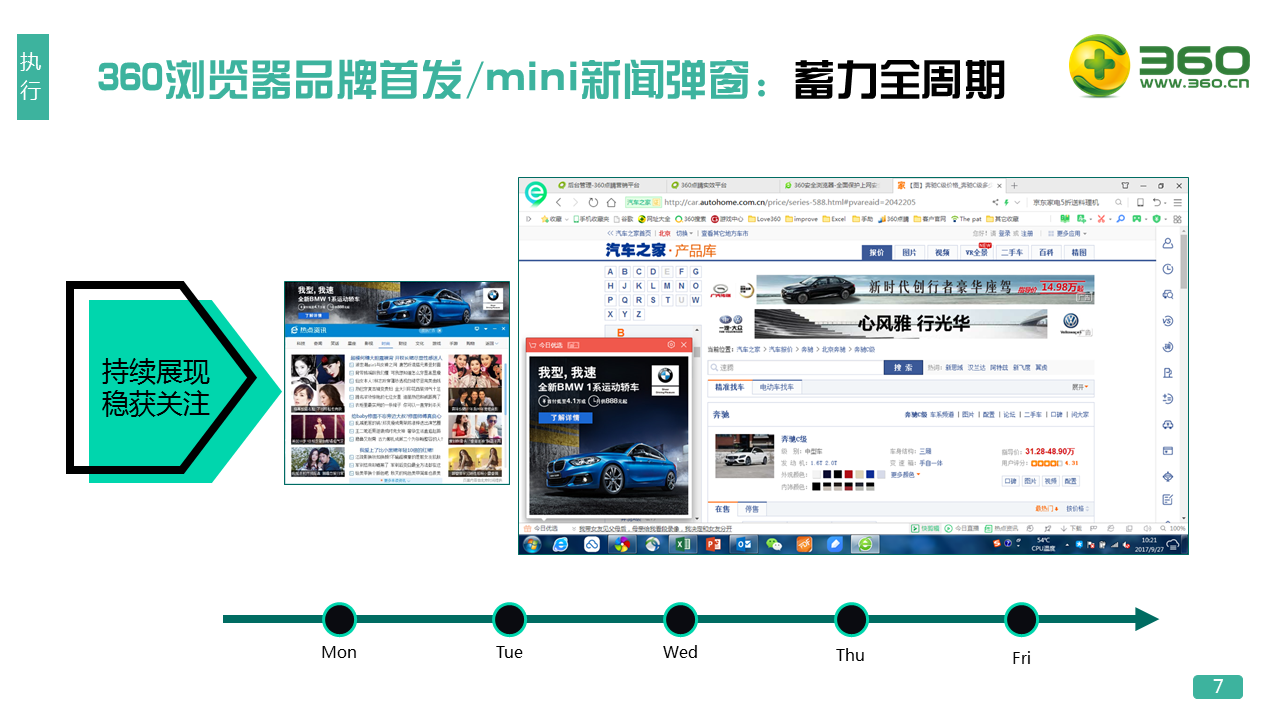The image size is (1280, 720).
Task: Click the 360 logo at top right
Action: pos(1159,66)
